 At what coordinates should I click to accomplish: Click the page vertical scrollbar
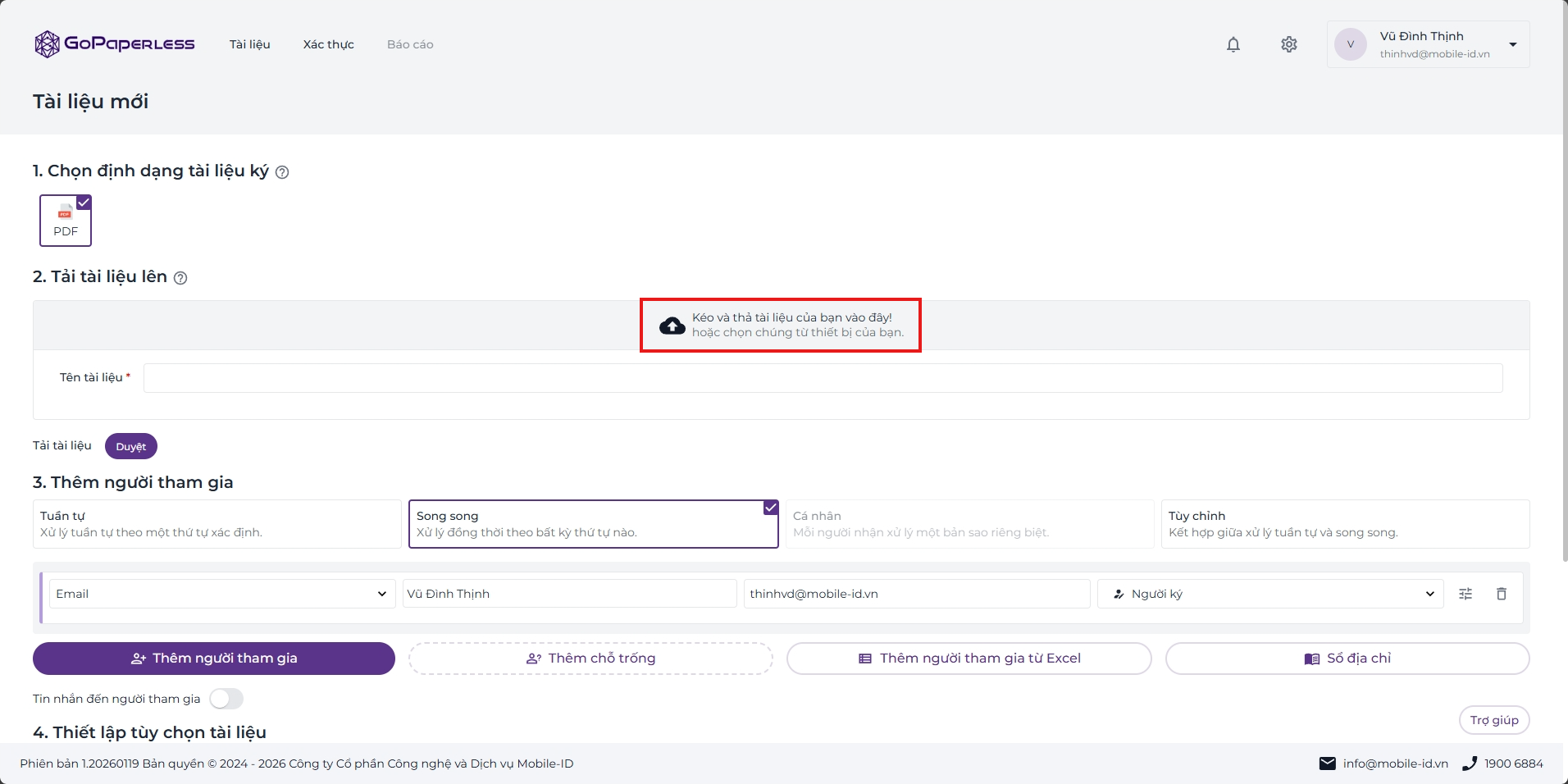[x=1565, y=280]
